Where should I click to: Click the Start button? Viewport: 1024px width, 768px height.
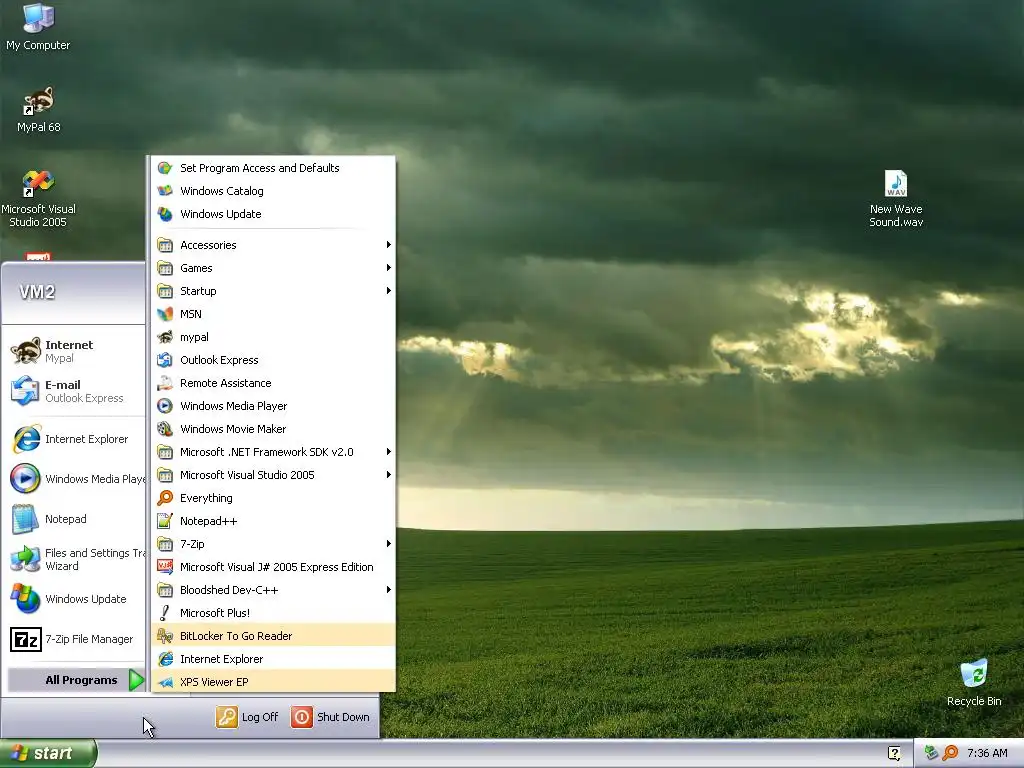(x=48, y=753)
